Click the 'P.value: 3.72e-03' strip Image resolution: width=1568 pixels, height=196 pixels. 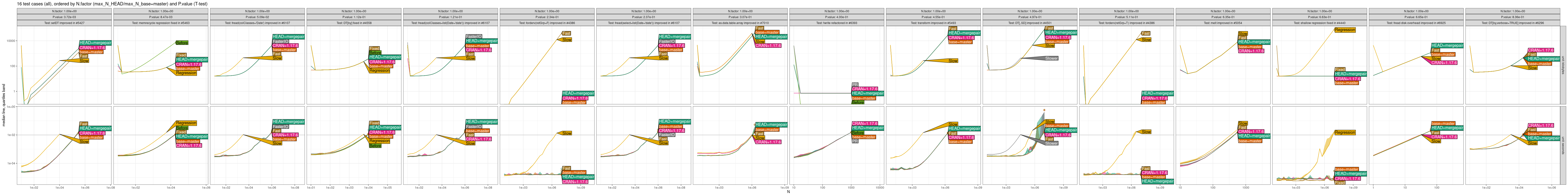[x=64, y=17]
